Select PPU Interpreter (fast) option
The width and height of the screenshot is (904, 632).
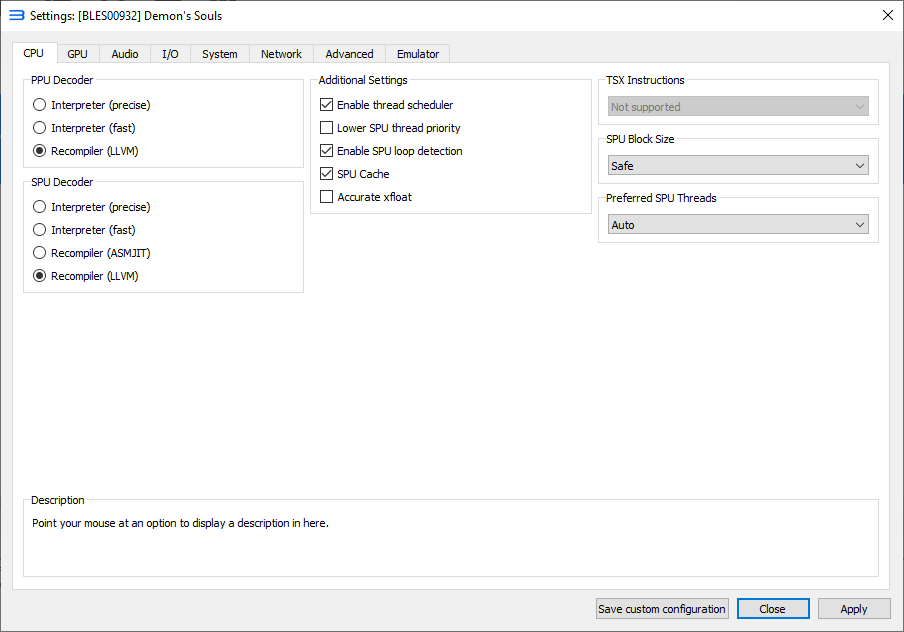click(x=40, y=128)
